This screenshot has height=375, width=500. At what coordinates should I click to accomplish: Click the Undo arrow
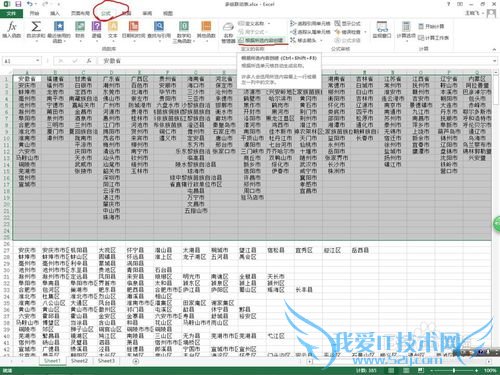(x=30, y=4)
